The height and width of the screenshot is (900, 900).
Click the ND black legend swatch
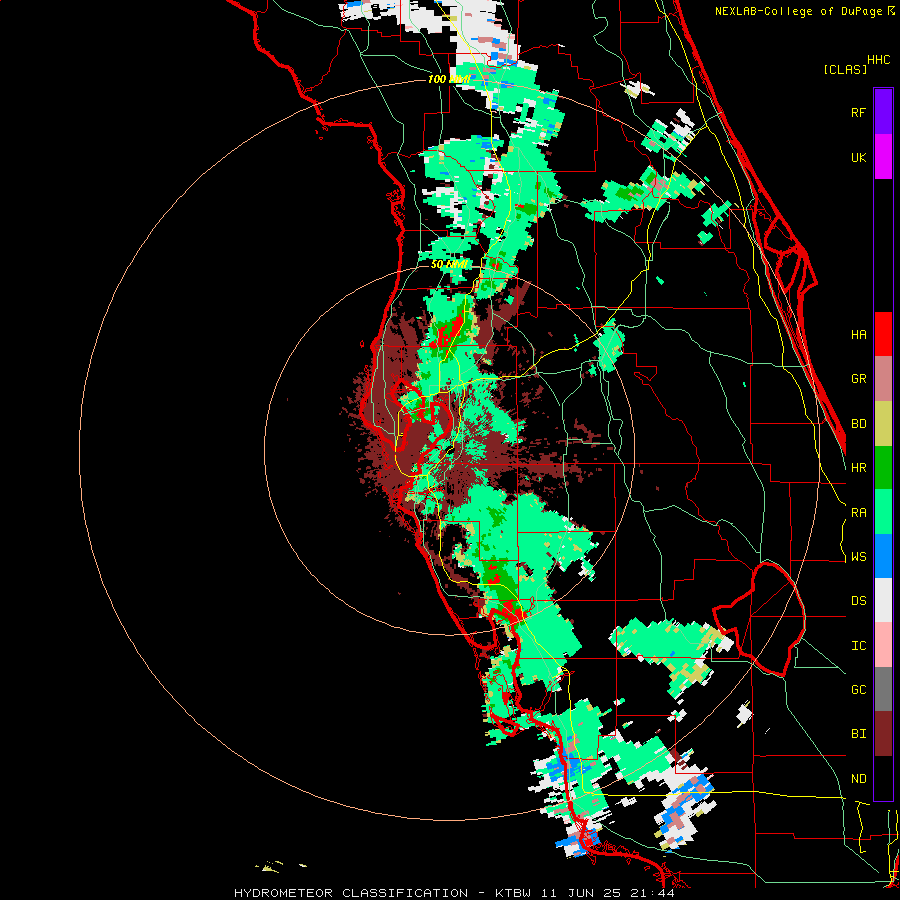pos(883,778)
